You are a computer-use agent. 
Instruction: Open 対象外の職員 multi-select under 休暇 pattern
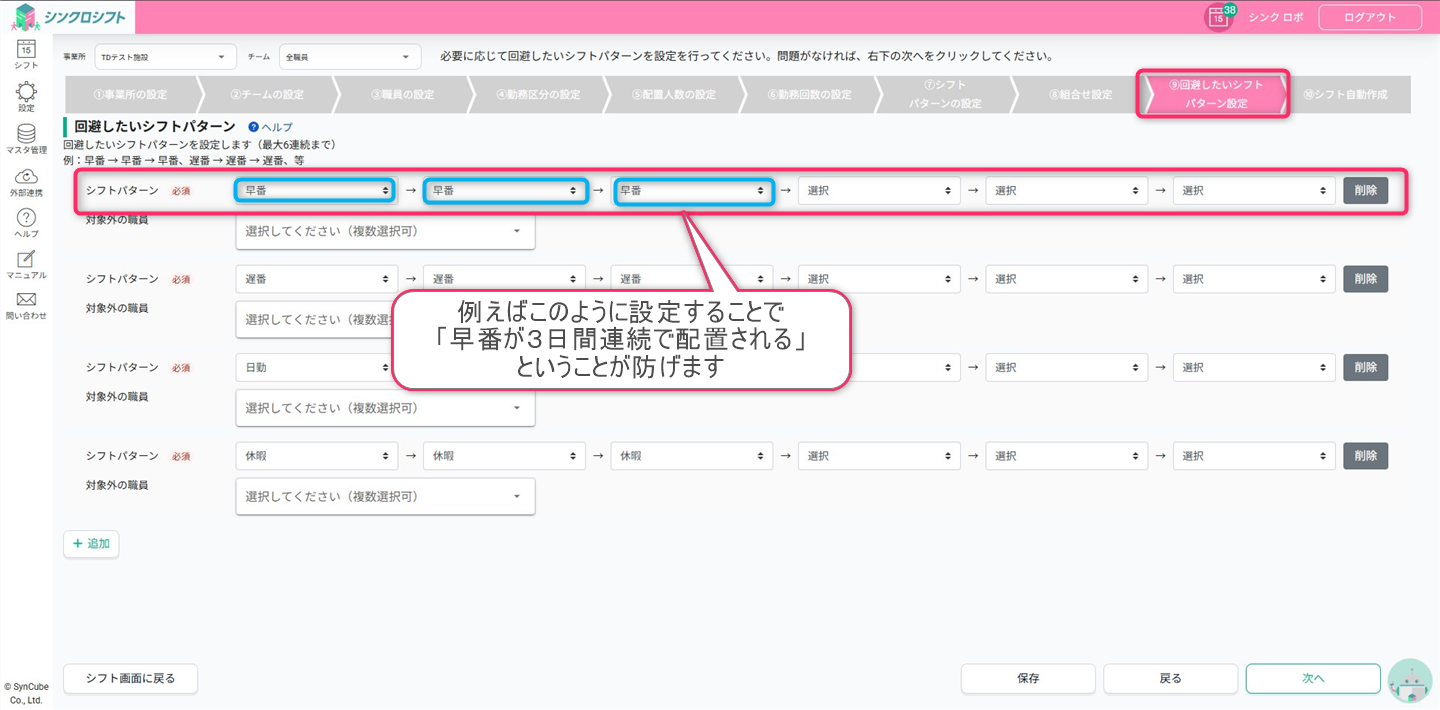pos(385,497)
